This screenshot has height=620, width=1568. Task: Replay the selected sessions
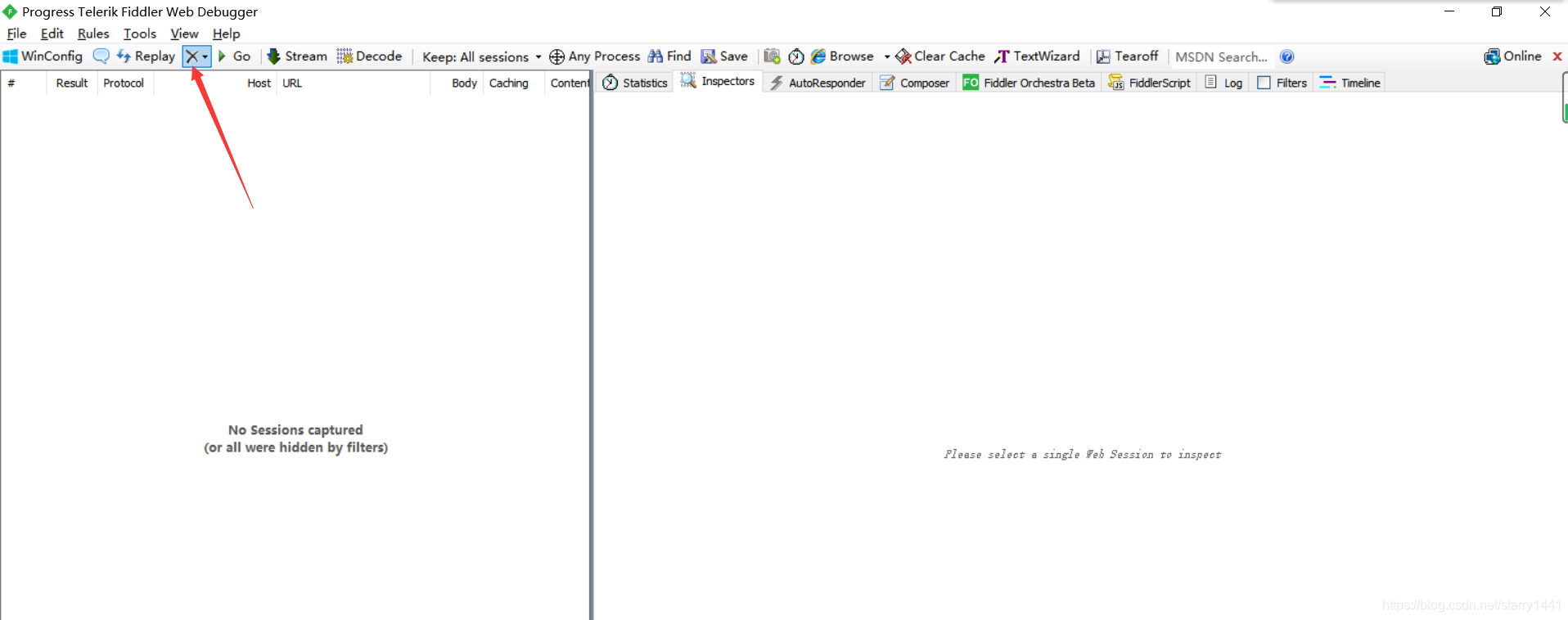(146, 56)
